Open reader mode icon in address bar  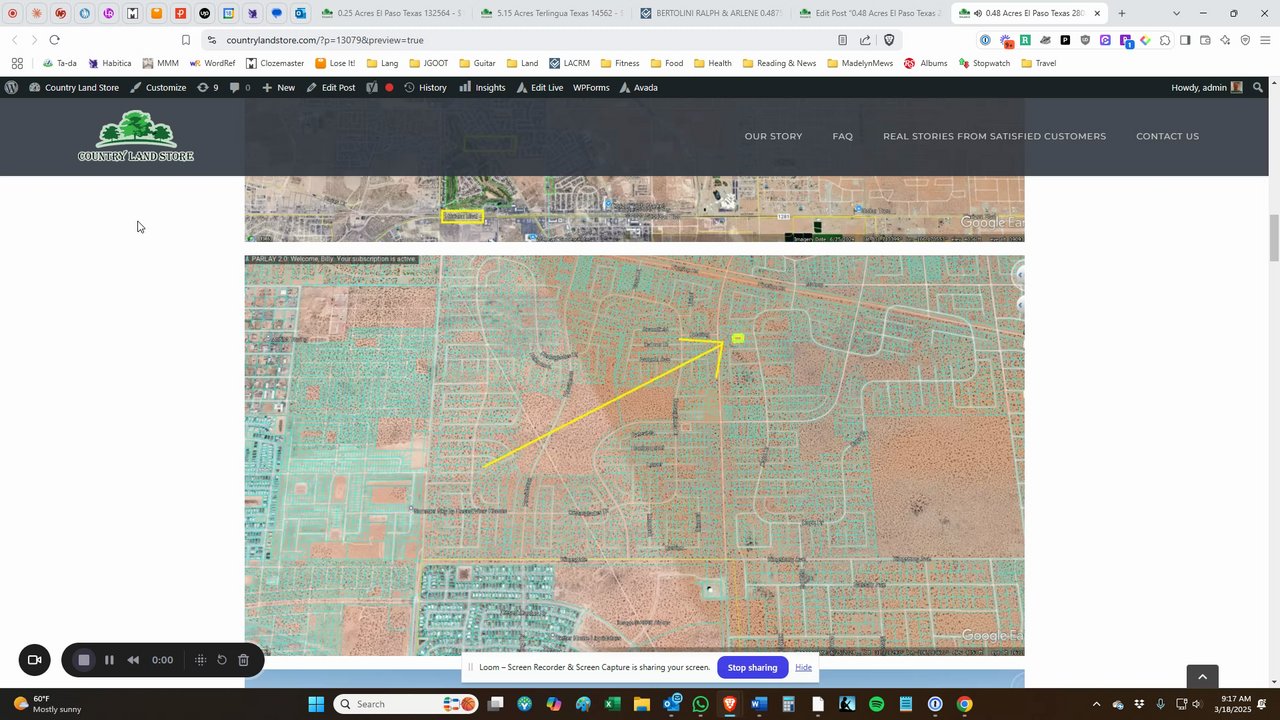[x=842, y=40]
